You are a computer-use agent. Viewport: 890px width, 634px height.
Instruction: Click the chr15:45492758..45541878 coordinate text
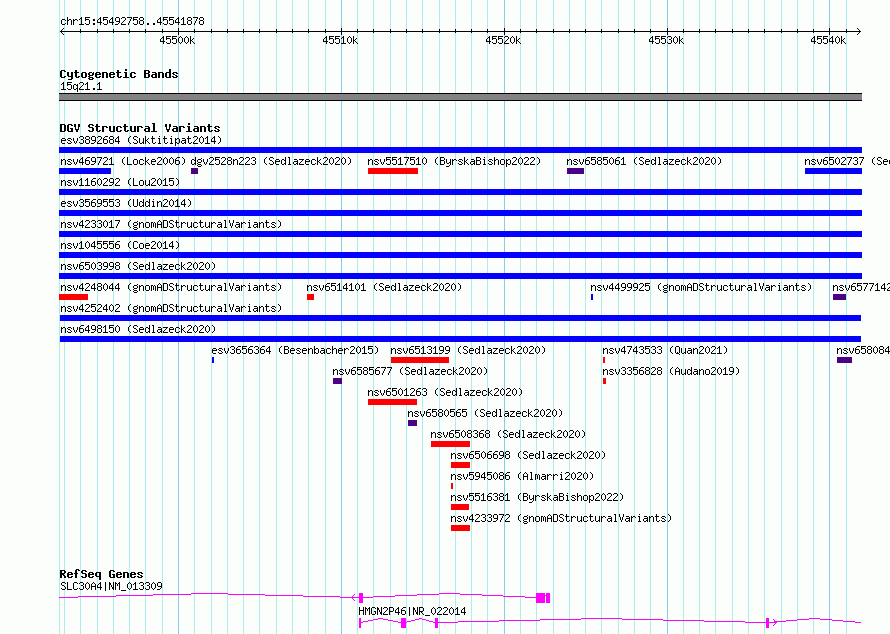(x=132, y=21)
